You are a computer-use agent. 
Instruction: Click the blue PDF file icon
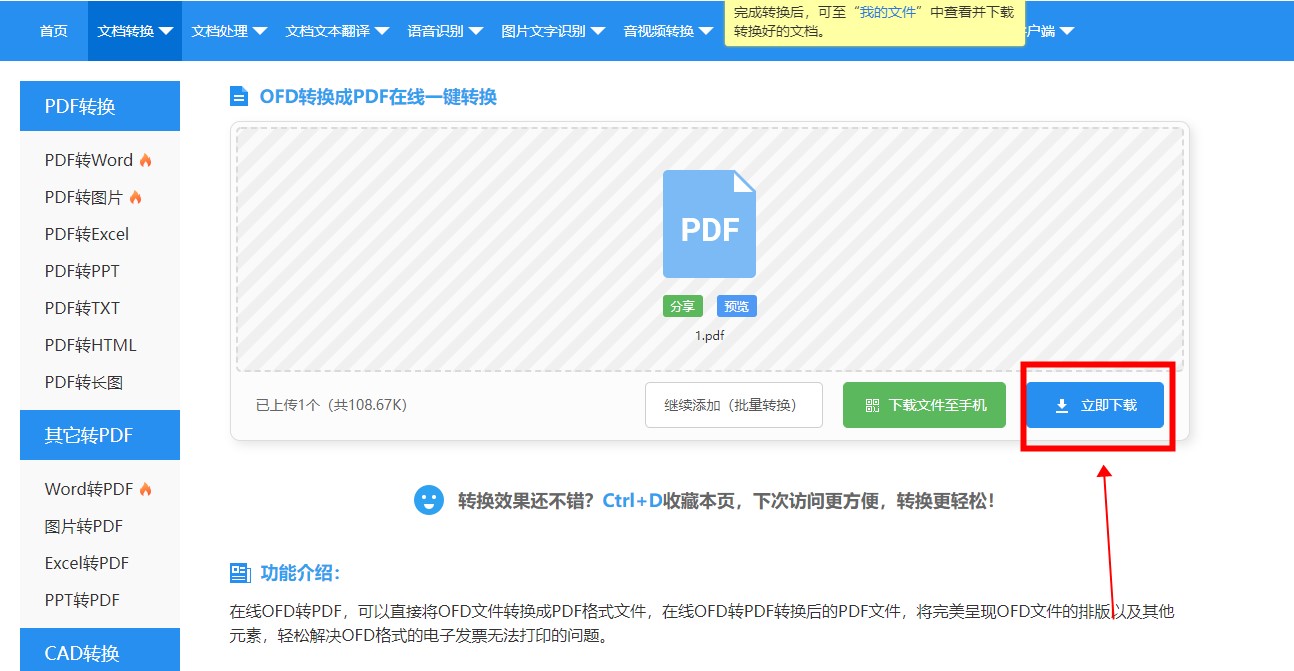click(x=709, y=224)
